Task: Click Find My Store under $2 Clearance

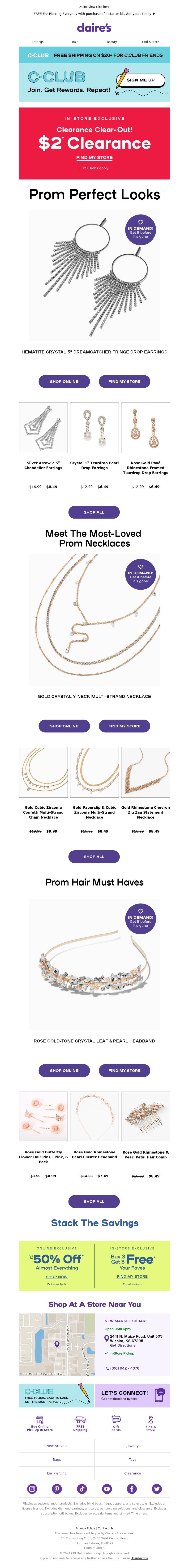Action: click(94, 158)
